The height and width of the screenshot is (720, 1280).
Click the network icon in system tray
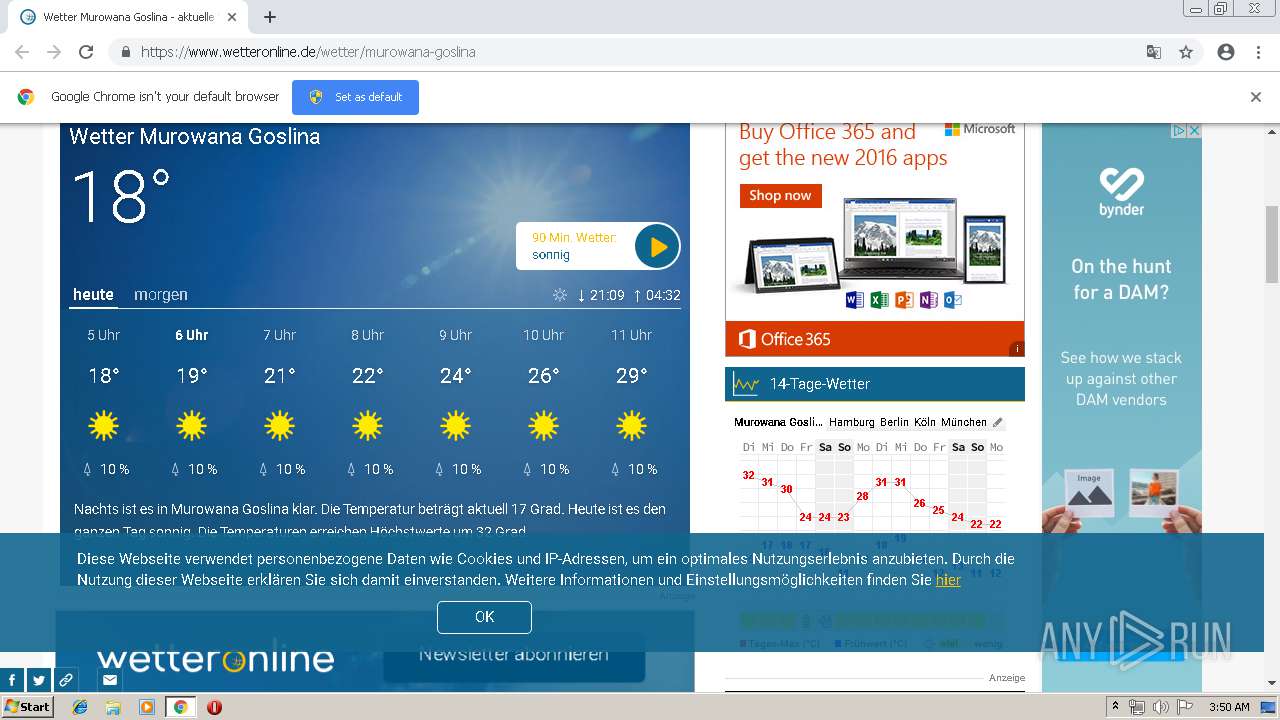click(1138, 707)
